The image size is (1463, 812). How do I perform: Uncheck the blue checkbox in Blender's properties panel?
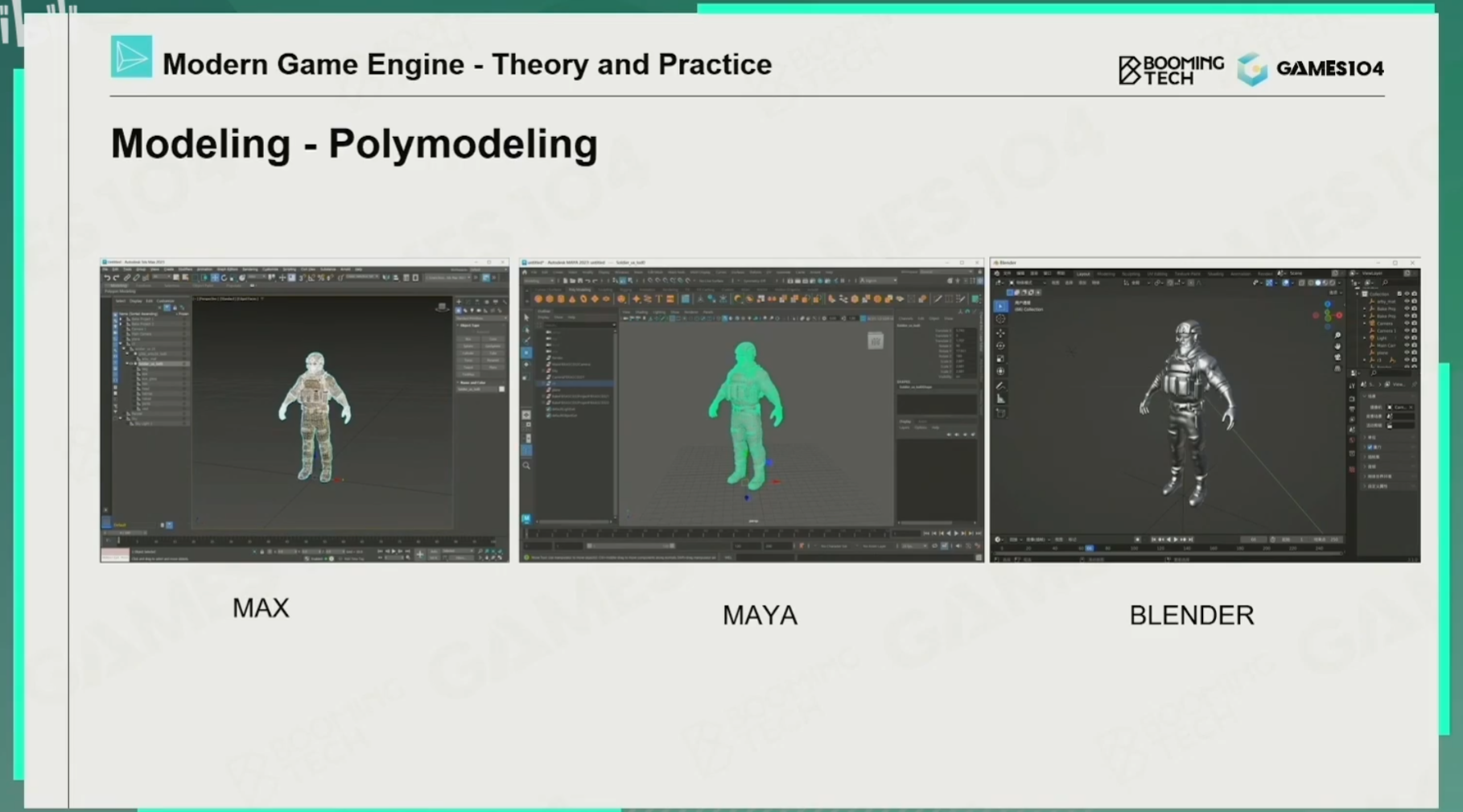pos(1370,447)
